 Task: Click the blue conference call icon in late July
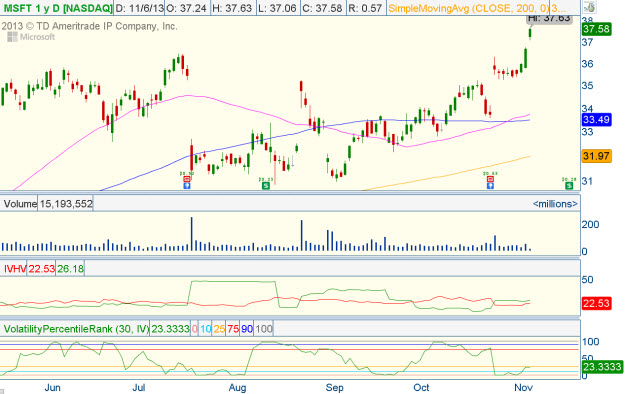click(x=187, y=186)
